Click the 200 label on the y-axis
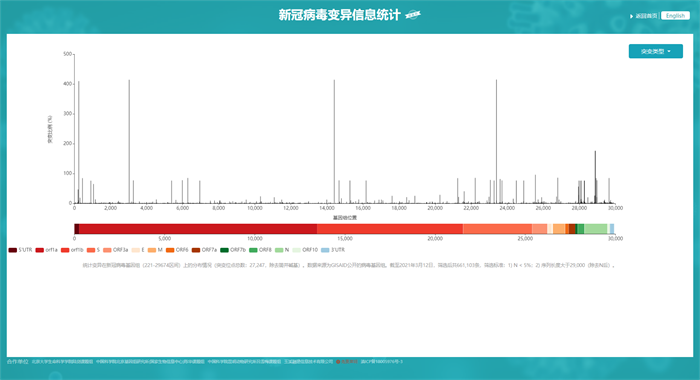 point(67,144)
